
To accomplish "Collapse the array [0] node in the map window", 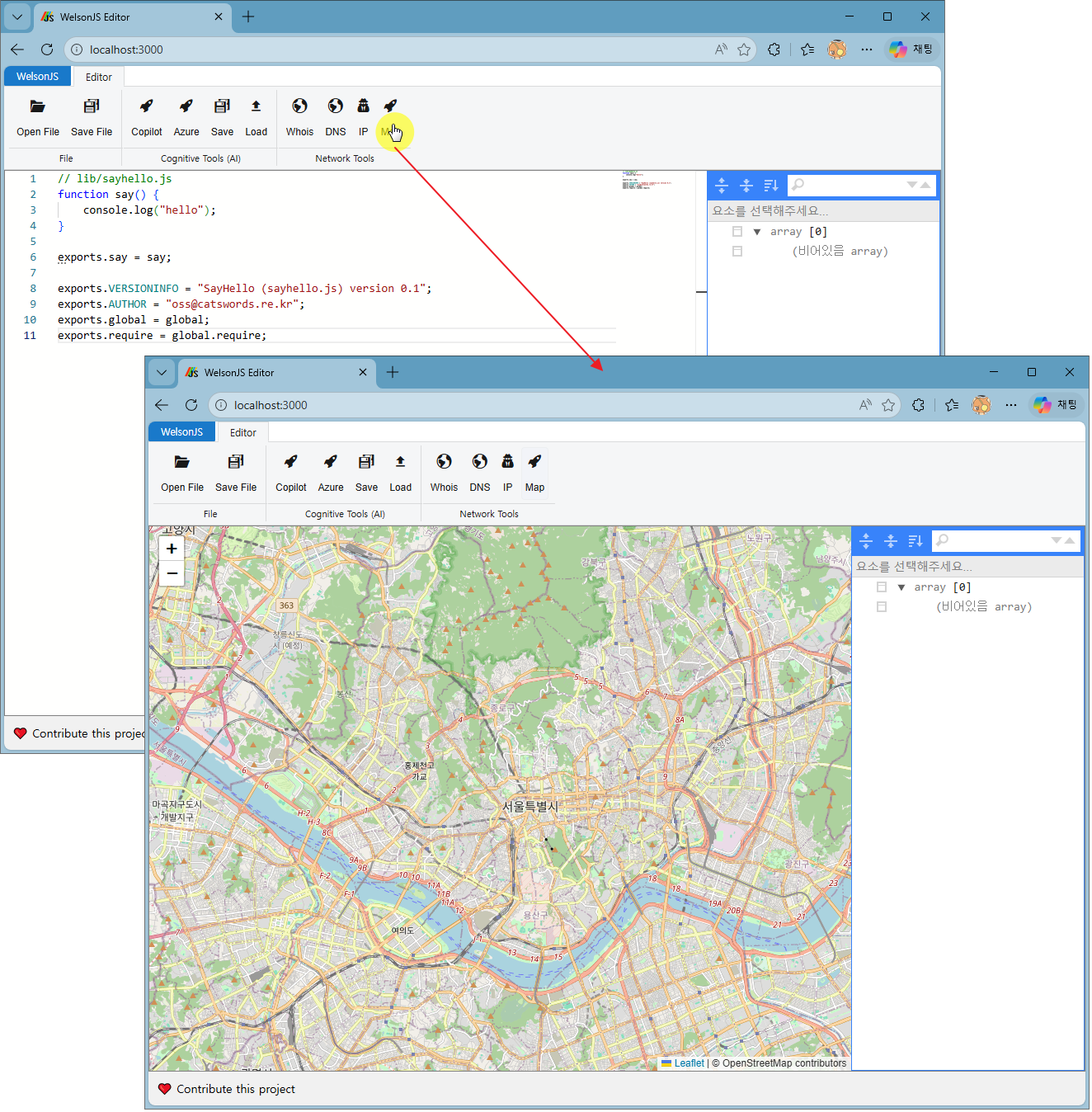I will point(901,587).
